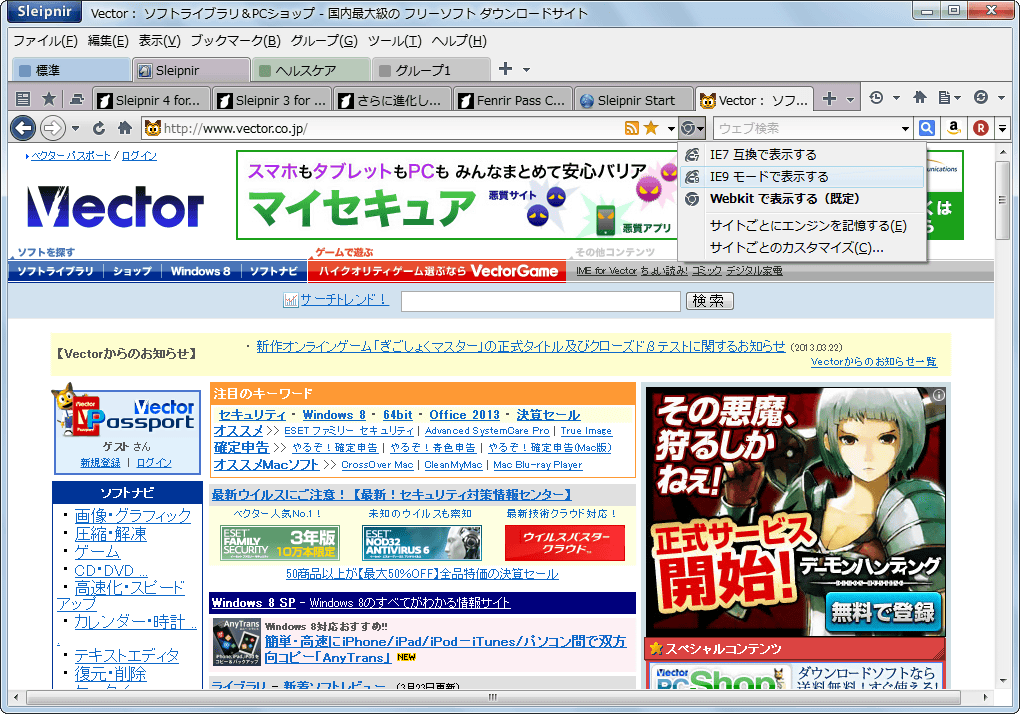The width and height of the screenshot is (1020, 714).
Task: Click the RSS feed icon in address bar
Action: pos(632,128)
